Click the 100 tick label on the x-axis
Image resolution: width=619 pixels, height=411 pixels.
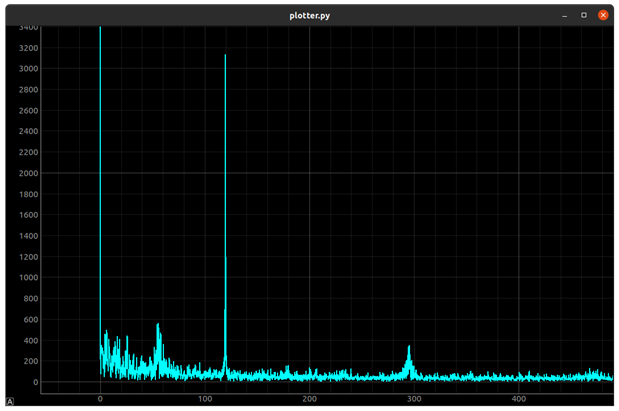pyautogui.click(x=204, y=399)
